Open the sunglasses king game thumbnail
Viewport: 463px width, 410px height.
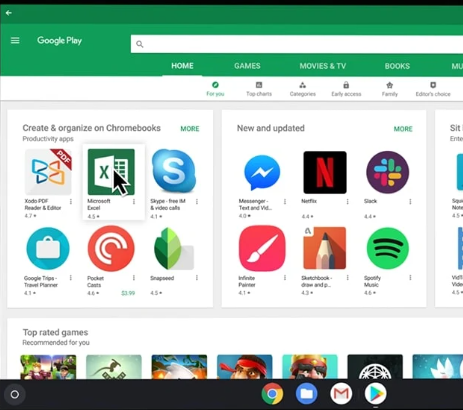coord(310,367)
